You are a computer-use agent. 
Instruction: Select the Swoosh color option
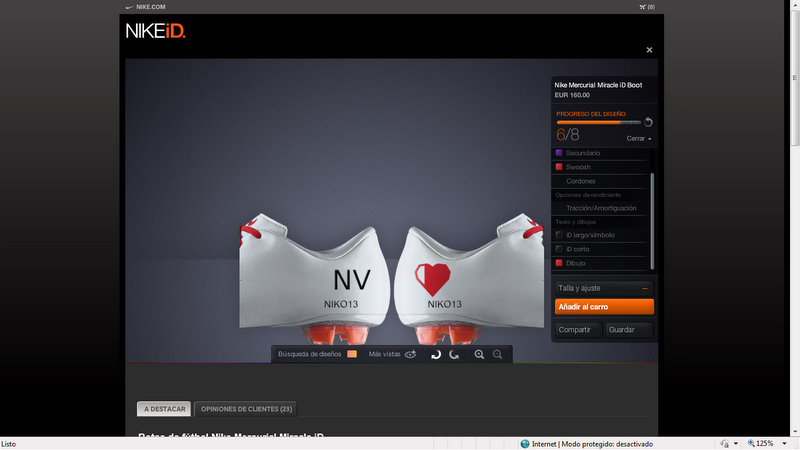coord(600,167)
